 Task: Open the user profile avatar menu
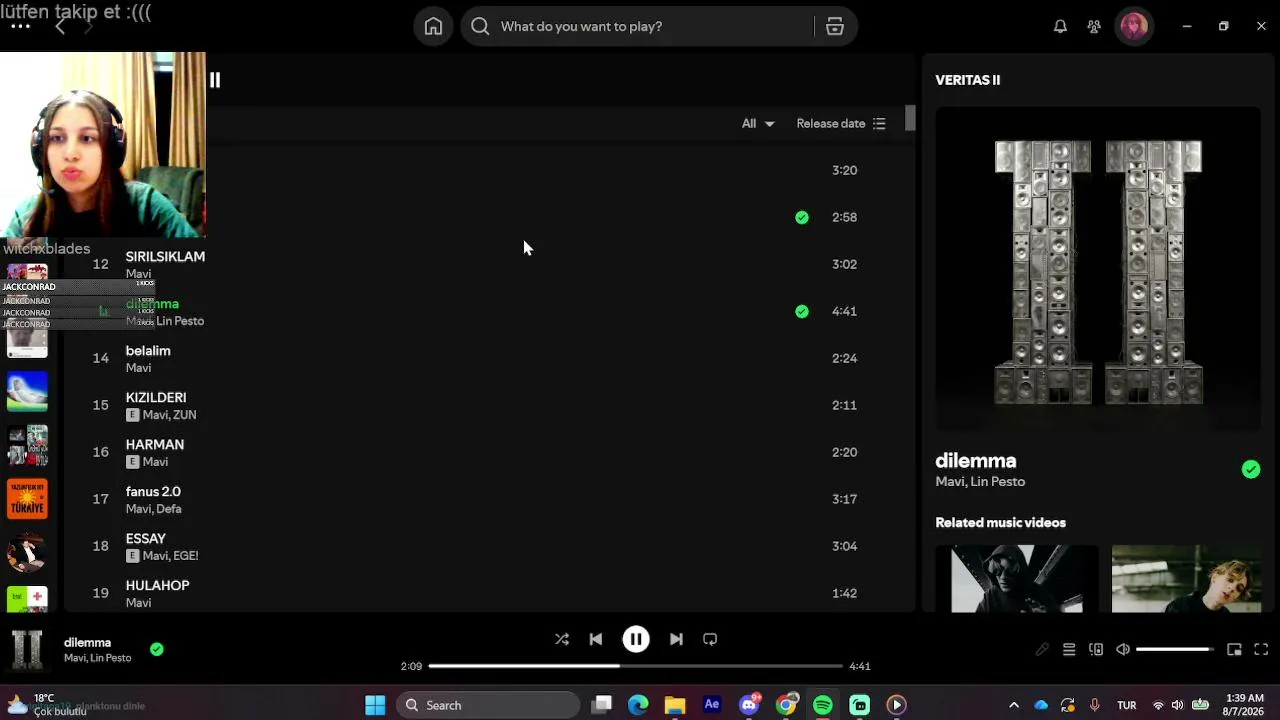tap(1134, 27)
